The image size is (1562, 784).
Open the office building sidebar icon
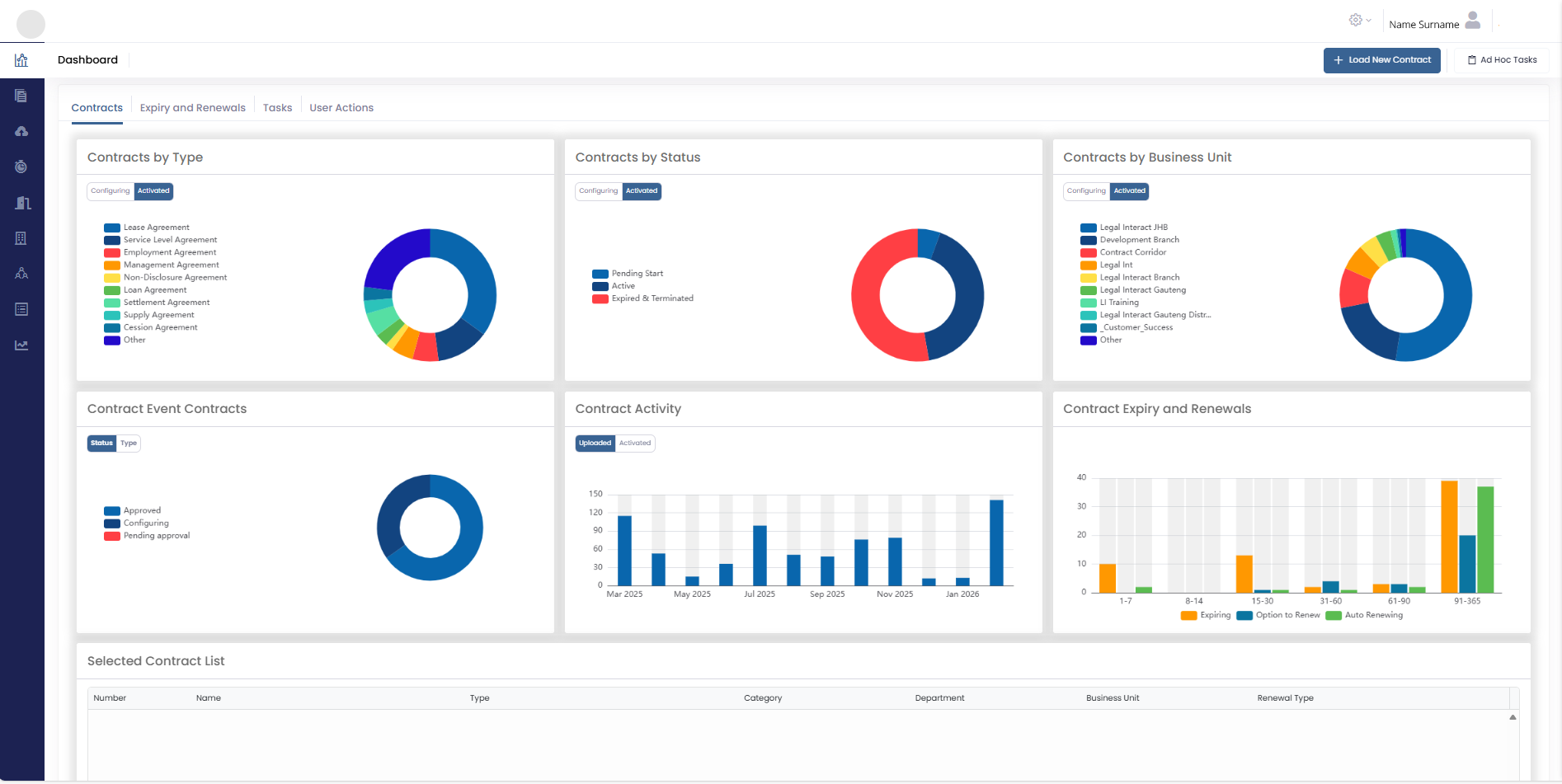21,238
